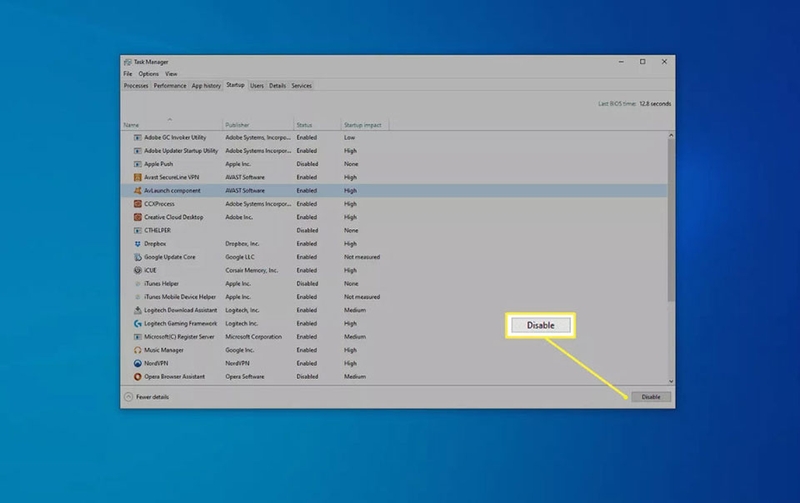Click the Opera Browser Assistant icon
The image size is (800, 503).
click(x=137, y=376)
